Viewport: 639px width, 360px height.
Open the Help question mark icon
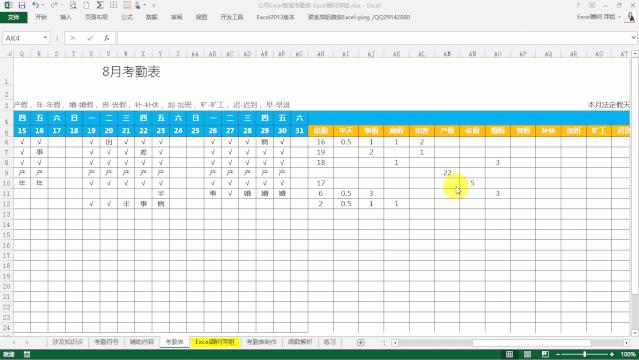coord(578,5)
